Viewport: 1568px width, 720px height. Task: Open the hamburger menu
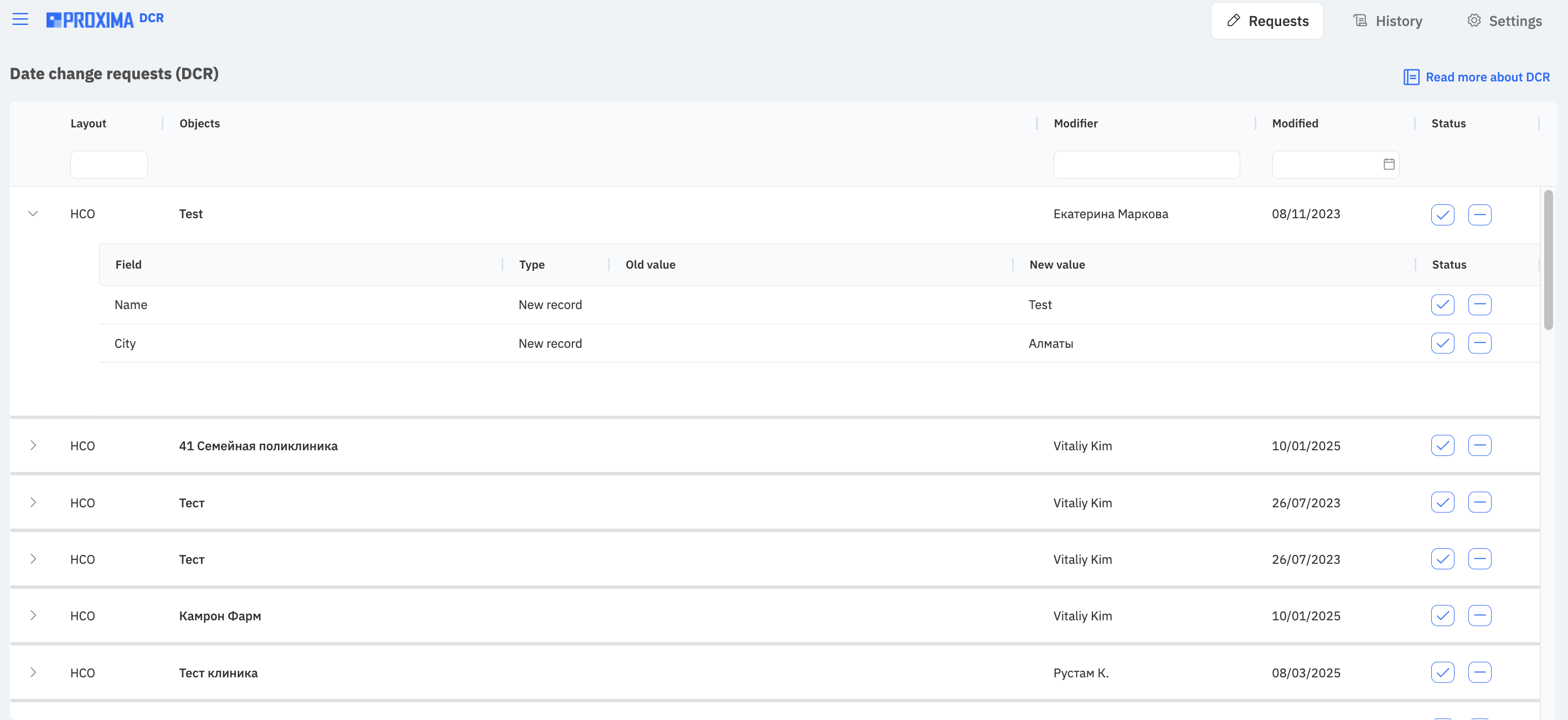(20, 19)
